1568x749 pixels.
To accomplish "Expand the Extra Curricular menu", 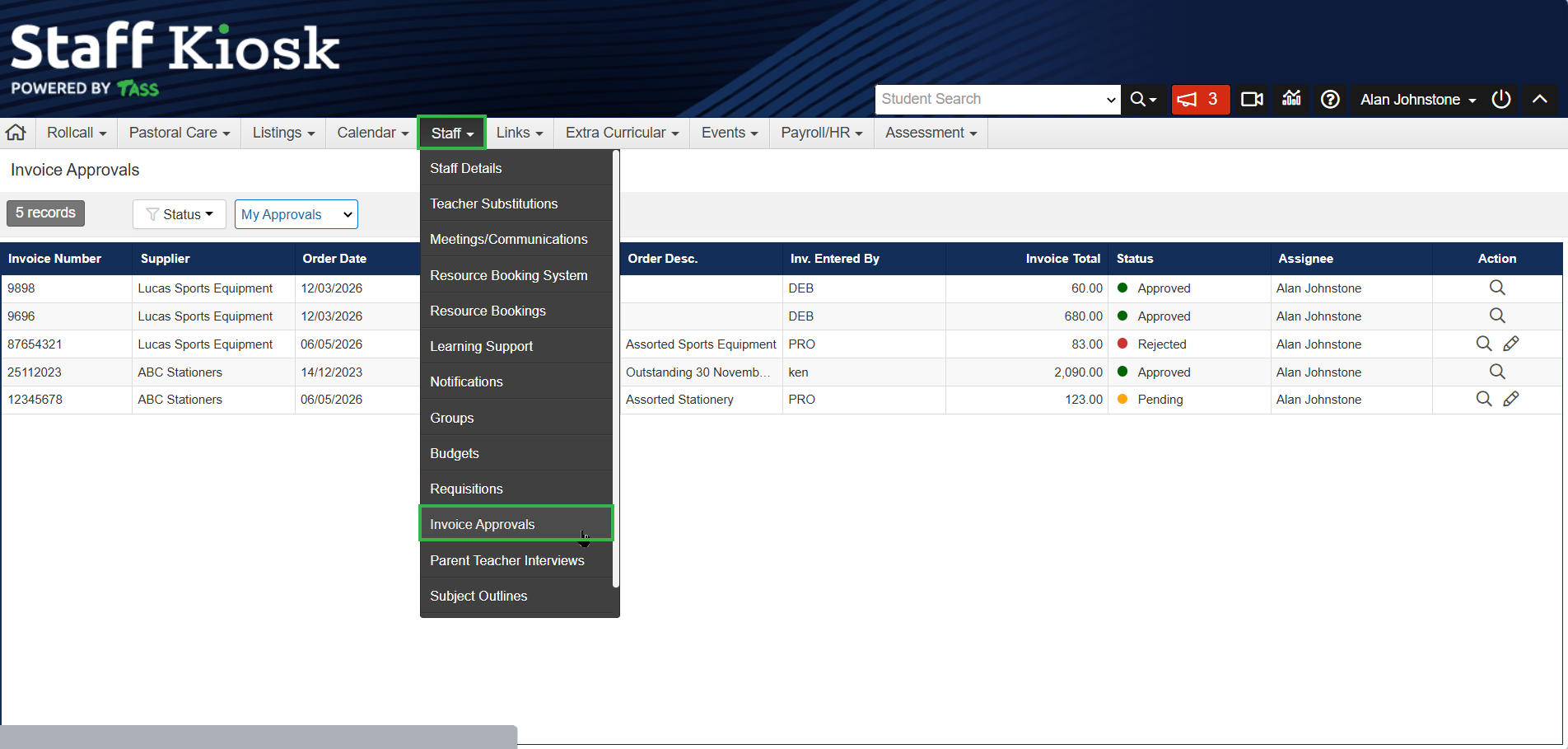I will point(622,133).
